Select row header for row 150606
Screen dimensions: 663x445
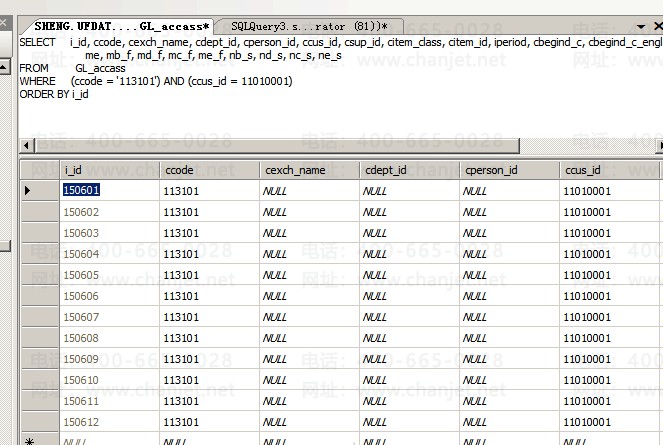point(40,296)
